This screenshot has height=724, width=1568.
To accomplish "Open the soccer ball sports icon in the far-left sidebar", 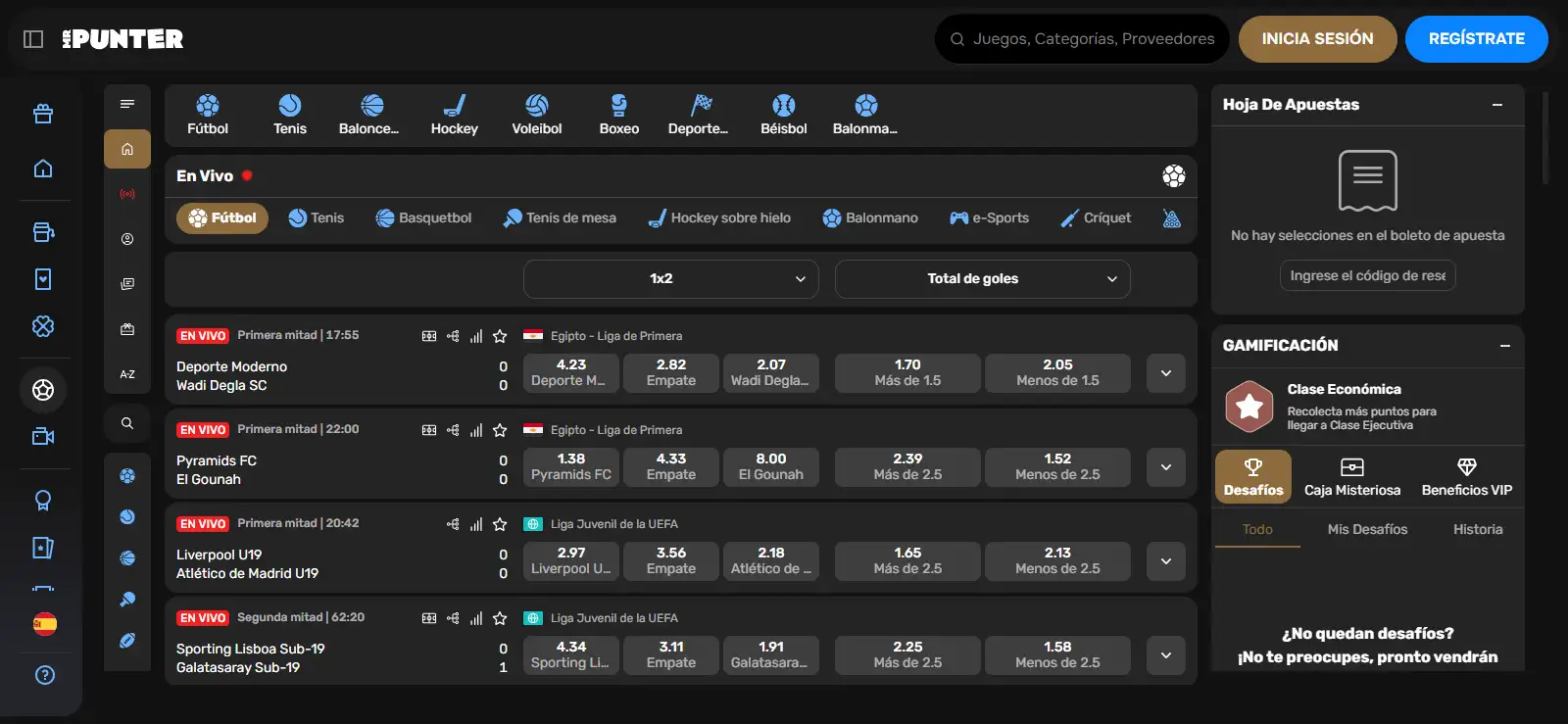I will [43, 390].
